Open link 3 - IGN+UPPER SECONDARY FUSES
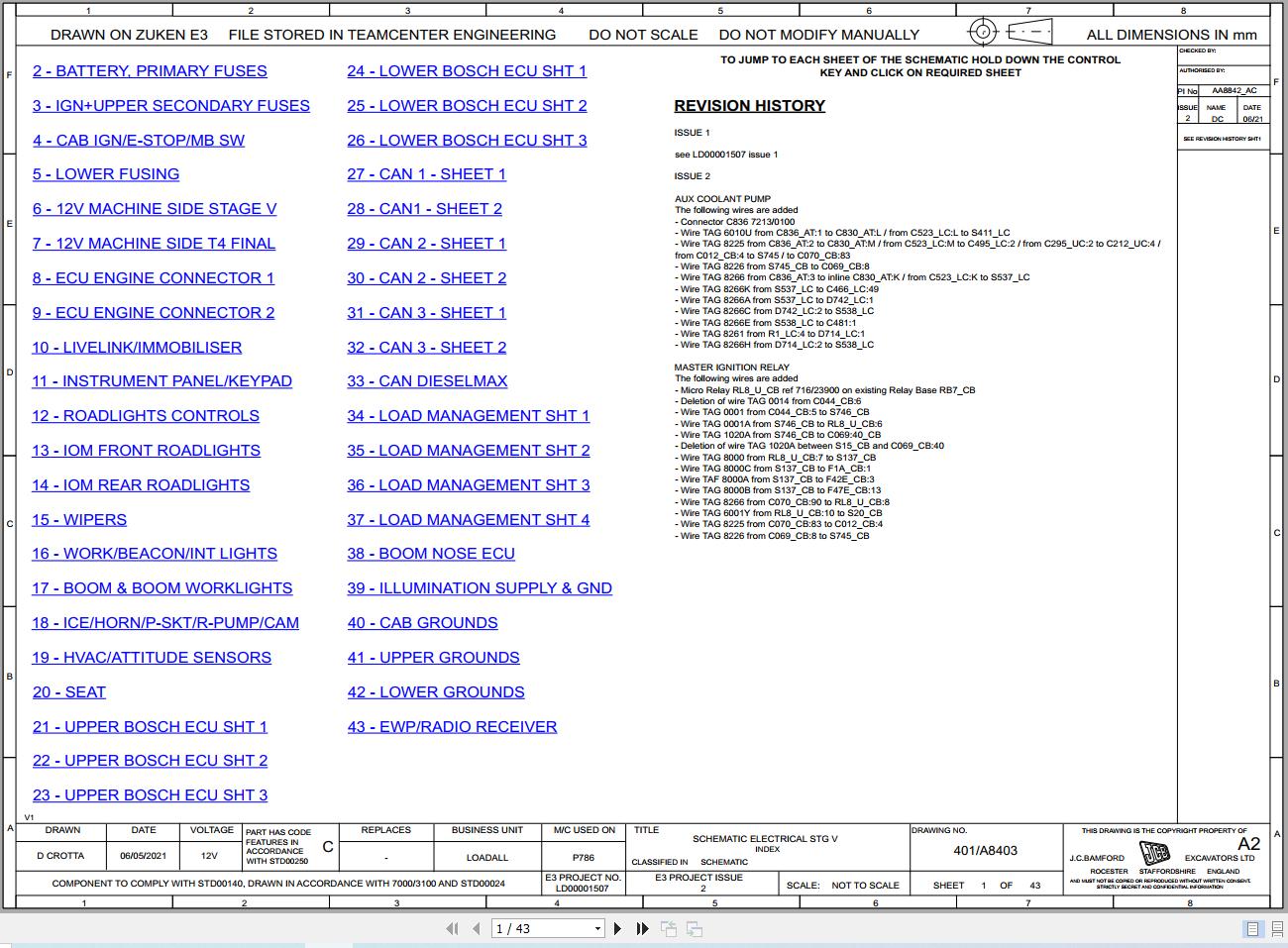 (x=171, y=106)
